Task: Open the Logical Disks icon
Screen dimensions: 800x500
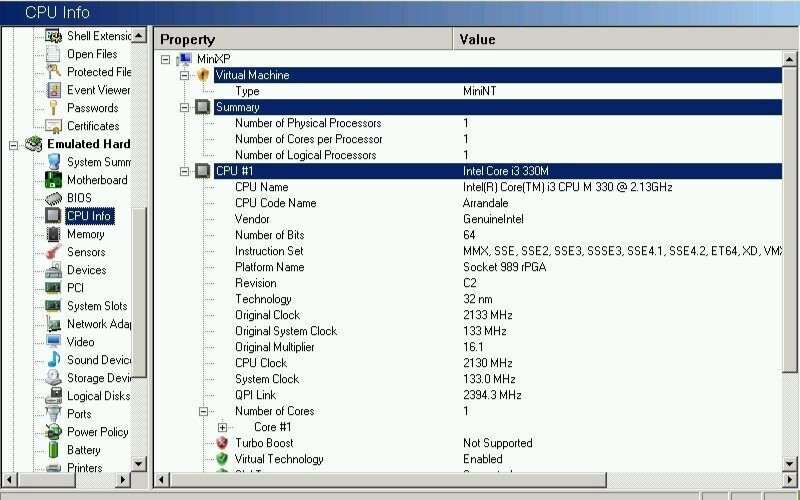Action: pyautogui.click(x=53, y=395)
